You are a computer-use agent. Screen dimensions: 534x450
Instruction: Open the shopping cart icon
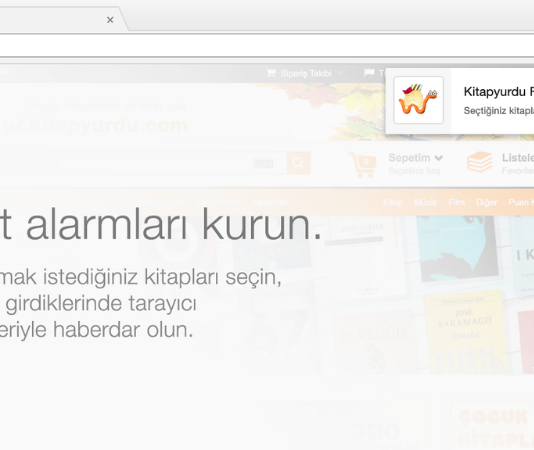tap(362, 165)
